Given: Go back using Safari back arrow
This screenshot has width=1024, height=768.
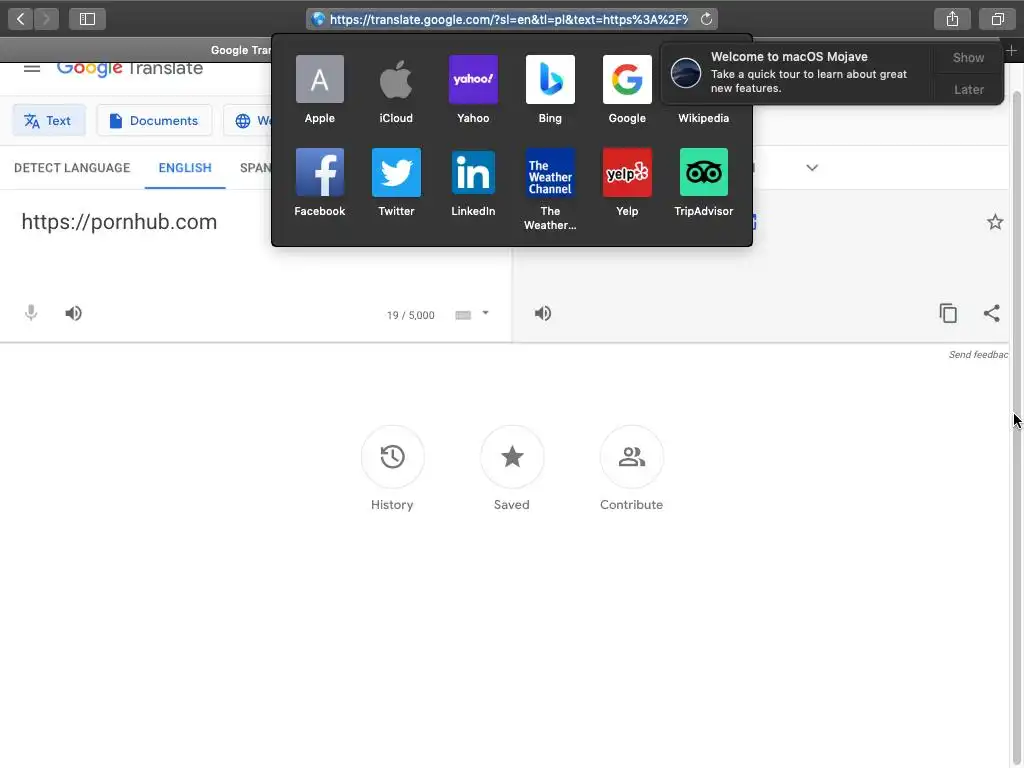Looking at the screenshot, I should pyautogui.click(x=20, y=19).
